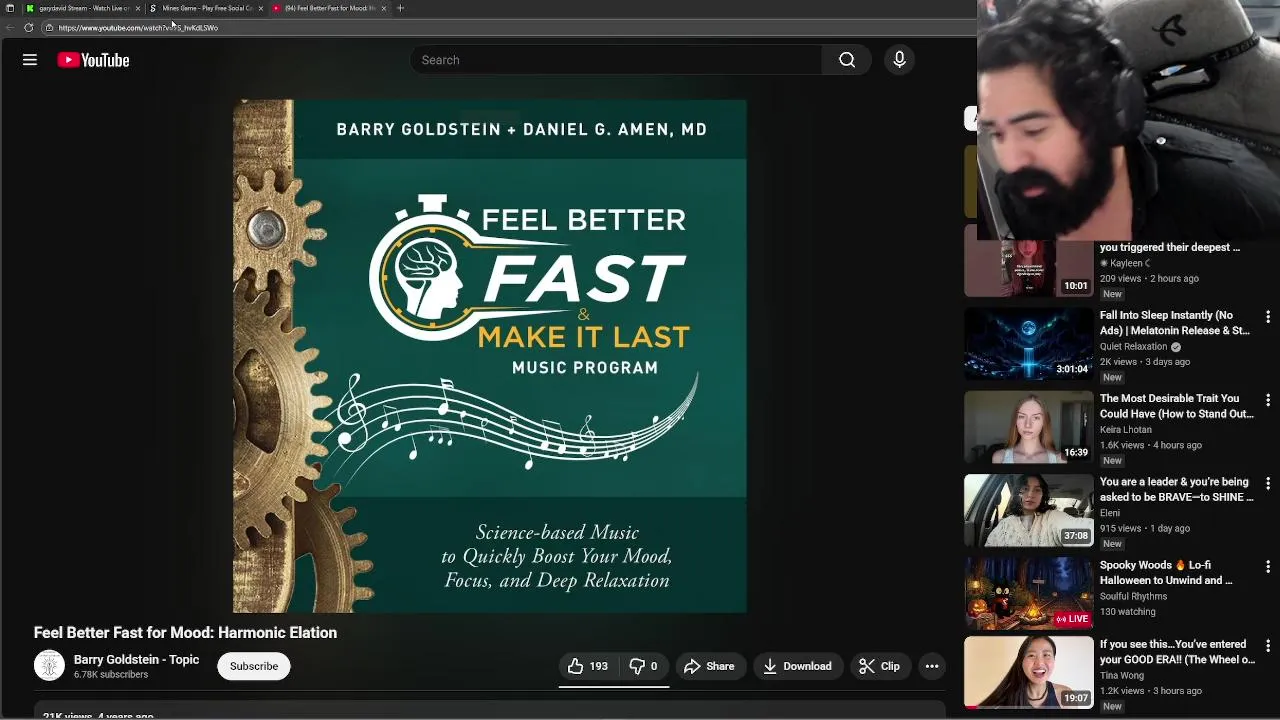The image size is (1280, 720).
Task: Visit Quiet Relaxation channel
Action: 1133,347
